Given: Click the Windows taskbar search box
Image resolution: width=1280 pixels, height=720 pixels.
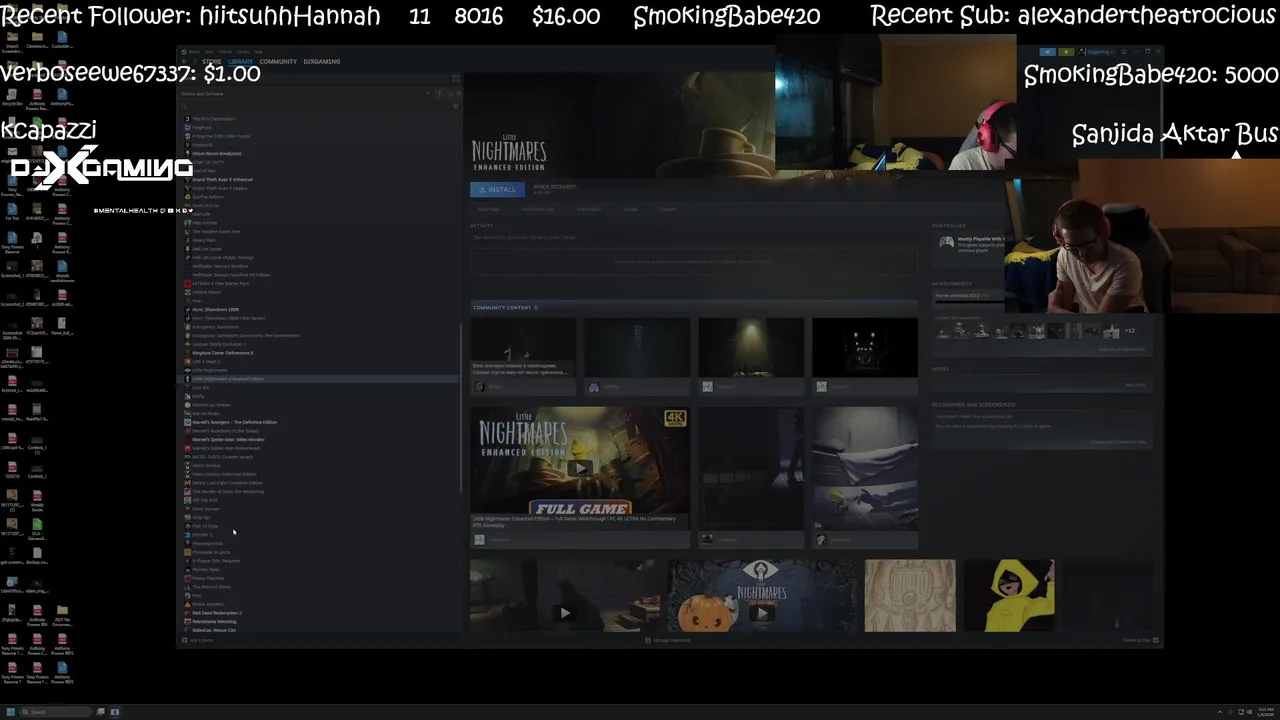Looking at the screenshot, I should (x=58, y=712).
